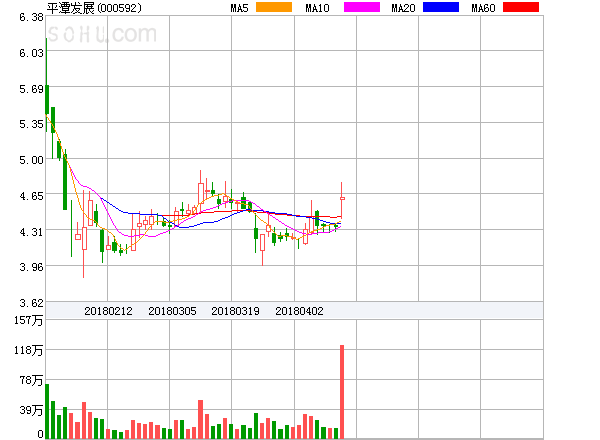Select the stock title 平潭发展(000592)
This screenshot has width=600, height=440.
point(94,8)
